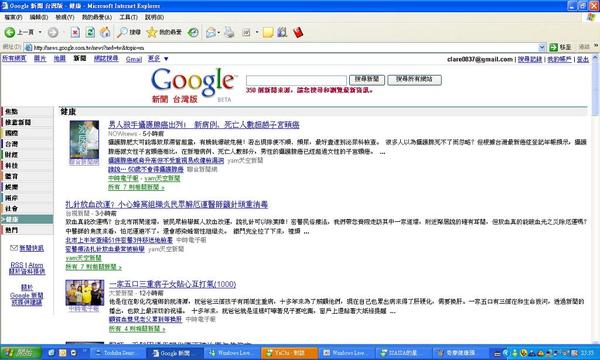
Task: Select the highlighted 健康 section in sidebar
Action: pyautogui.click(x=27, y=219)
